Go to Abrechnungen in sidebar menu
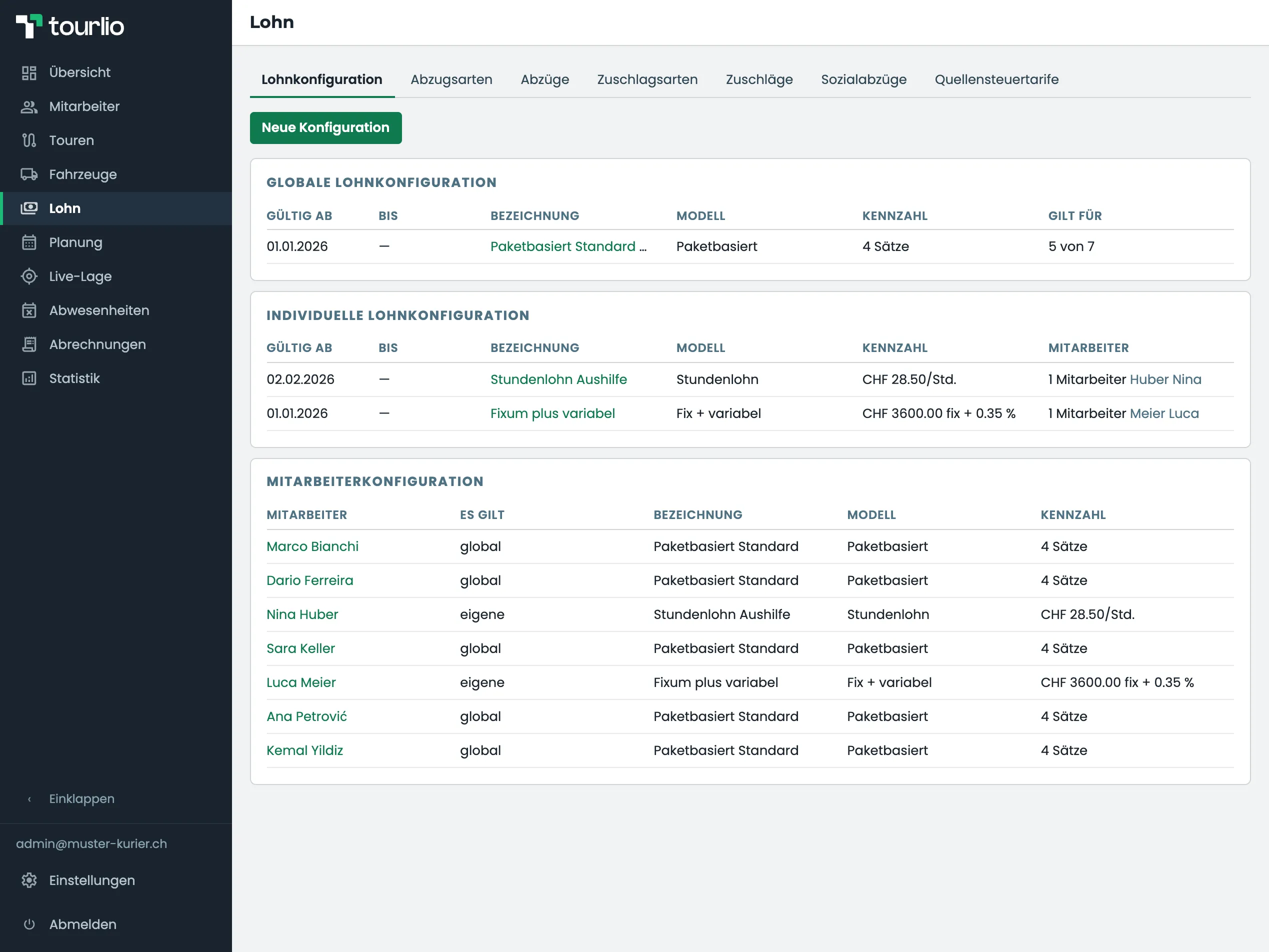Screen dimensions: 1269x952 97,344
